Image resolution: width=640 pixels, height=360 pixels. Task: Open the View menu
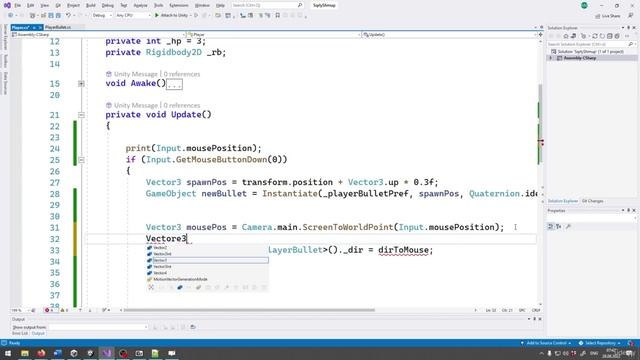(x=44, y=5)
